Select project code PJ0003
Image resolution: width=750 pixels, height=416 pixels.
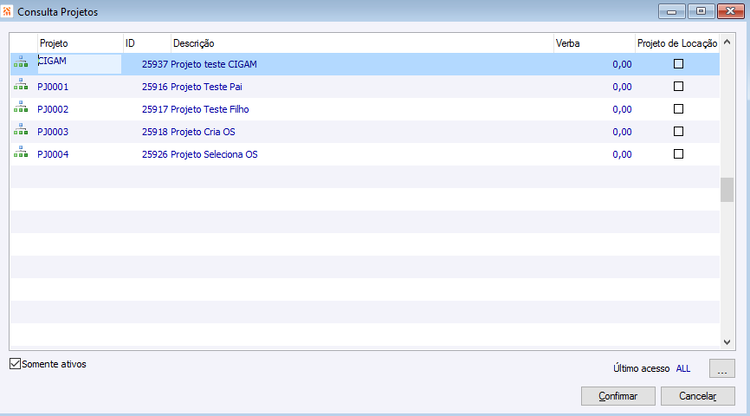pos(53,131)
